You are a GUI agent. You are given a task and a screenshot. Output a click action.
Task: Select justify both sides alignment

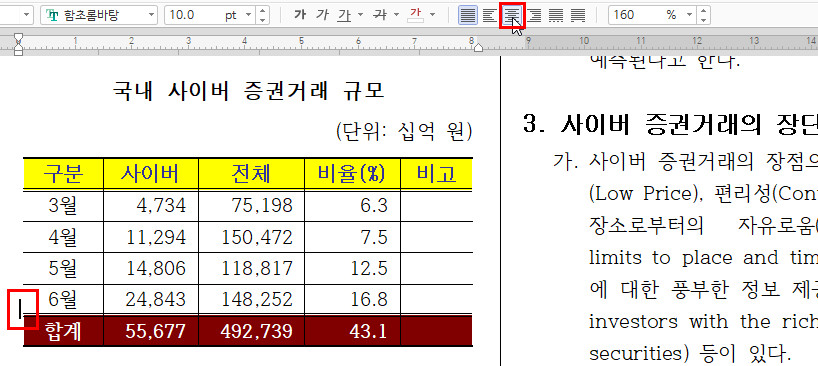[x=468, y=15]
